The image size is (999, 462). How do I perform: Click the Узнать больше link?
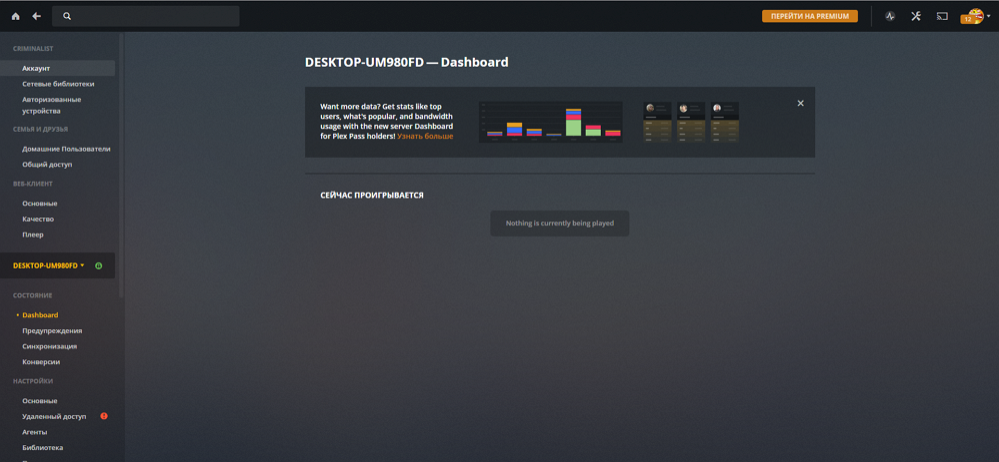(425, 136)
